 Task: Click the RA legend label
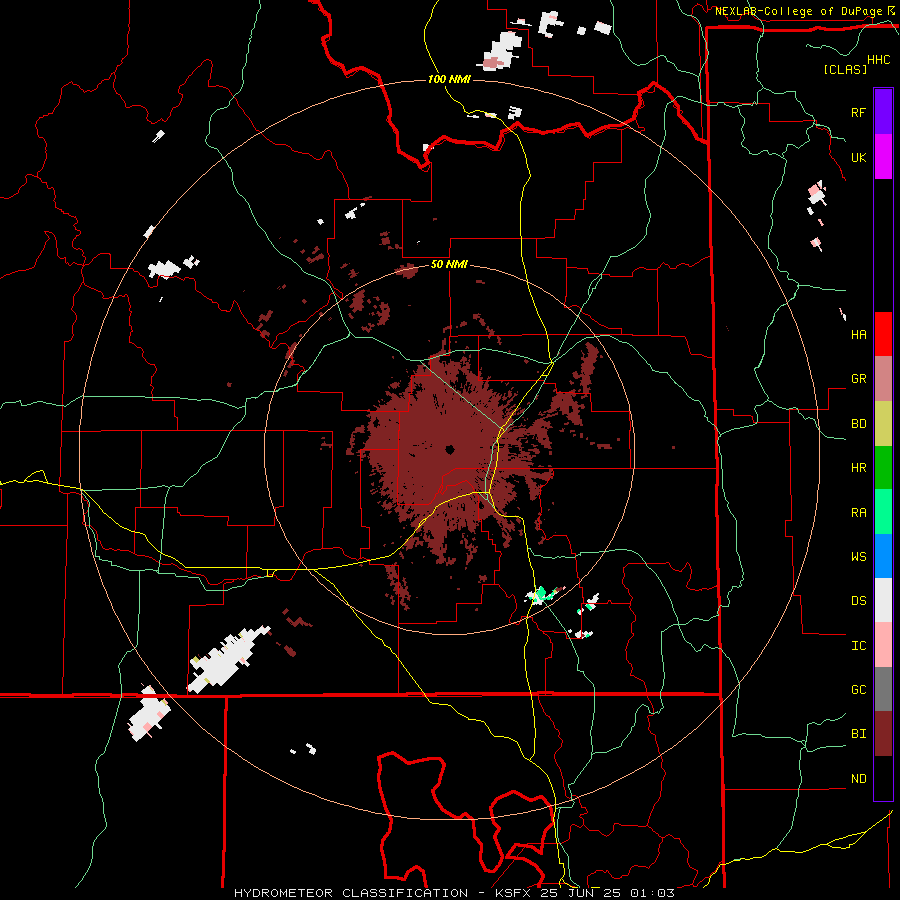tap(858, 513)
